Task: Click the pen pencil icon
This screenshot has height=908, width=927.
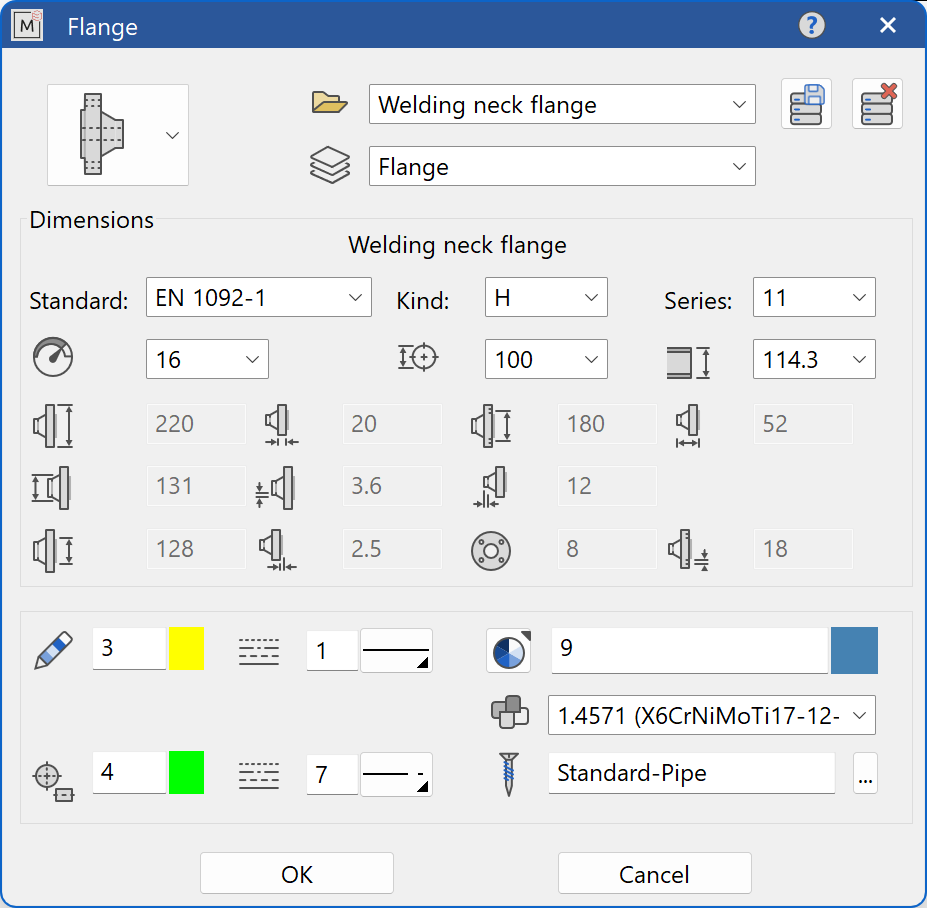Action: pyautogui.click(x=53, y=650)
